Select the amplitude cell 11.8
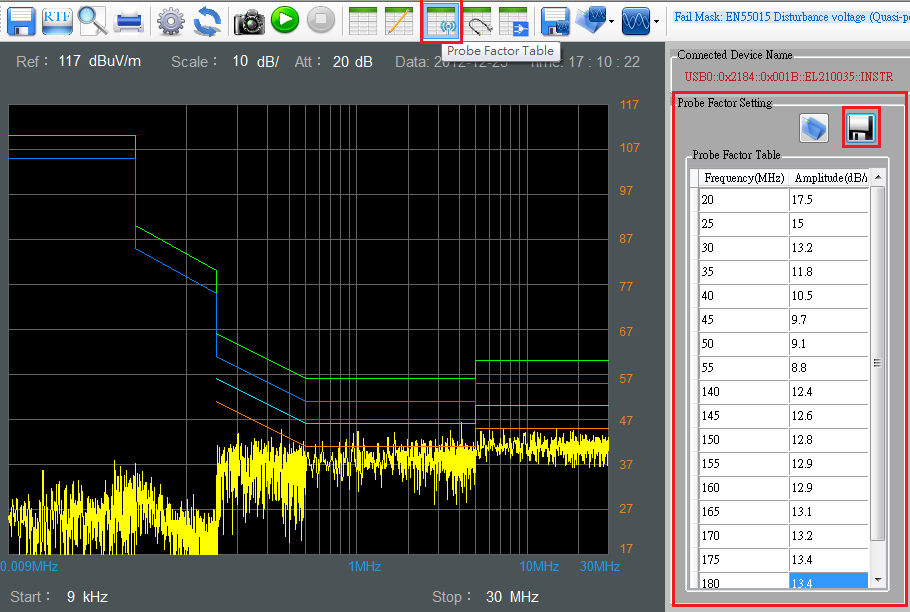Image resolution: width=910 pixels, height=612 pixels. pyautogui.click(x=829, y=272)
